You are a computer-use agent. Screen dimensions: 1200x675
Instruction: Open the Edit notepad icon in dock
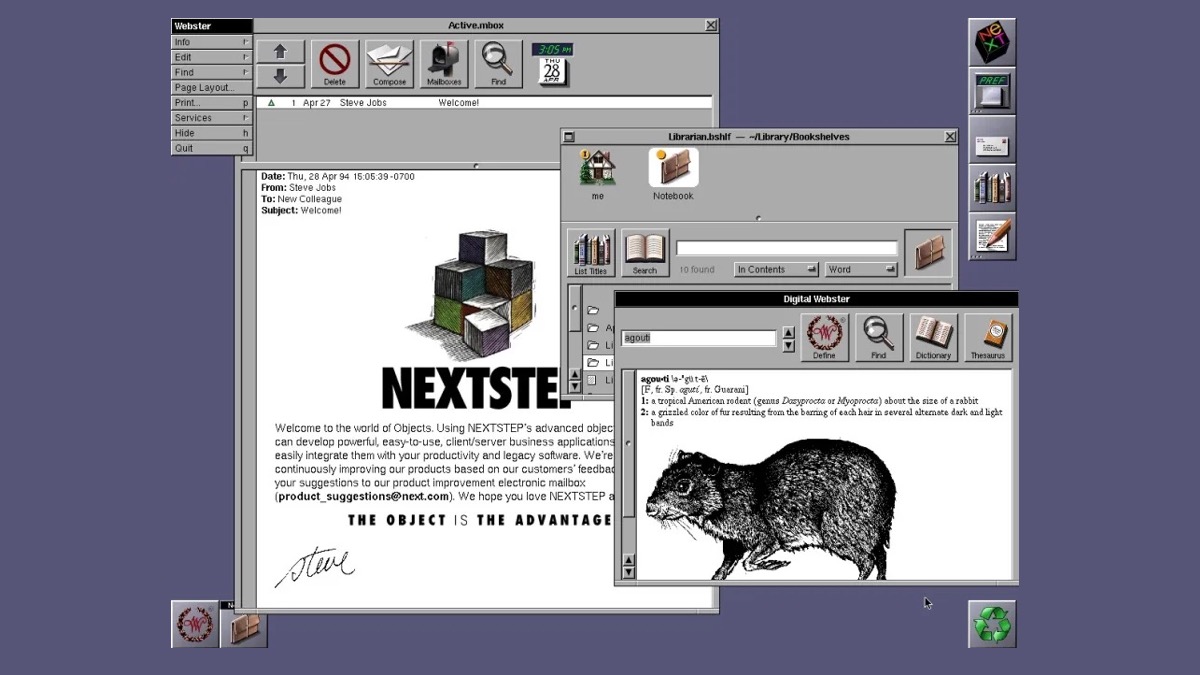[993, 236]
